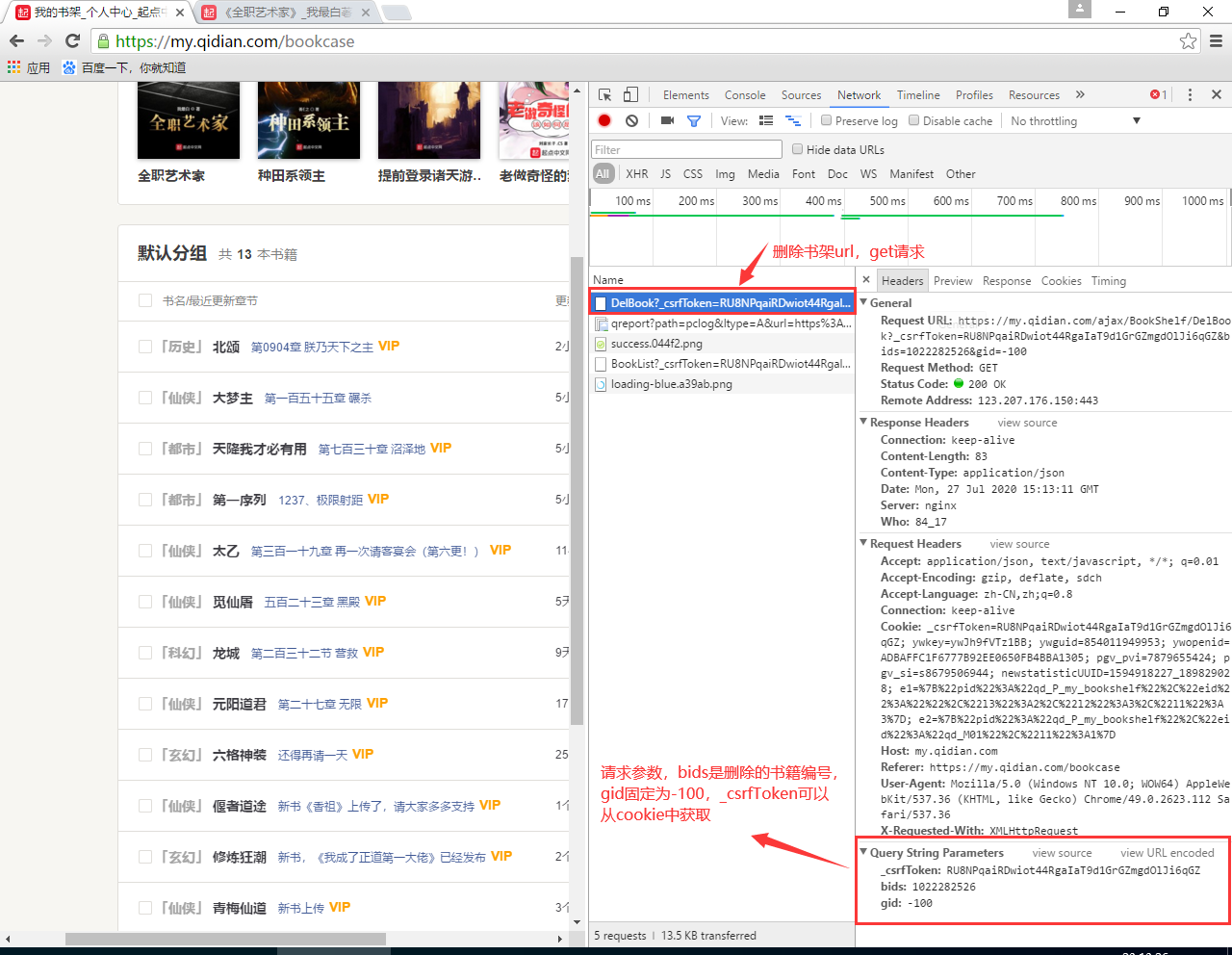
Task: Enable the capture screenshots camera icon
Action: [x=666, y=120]
